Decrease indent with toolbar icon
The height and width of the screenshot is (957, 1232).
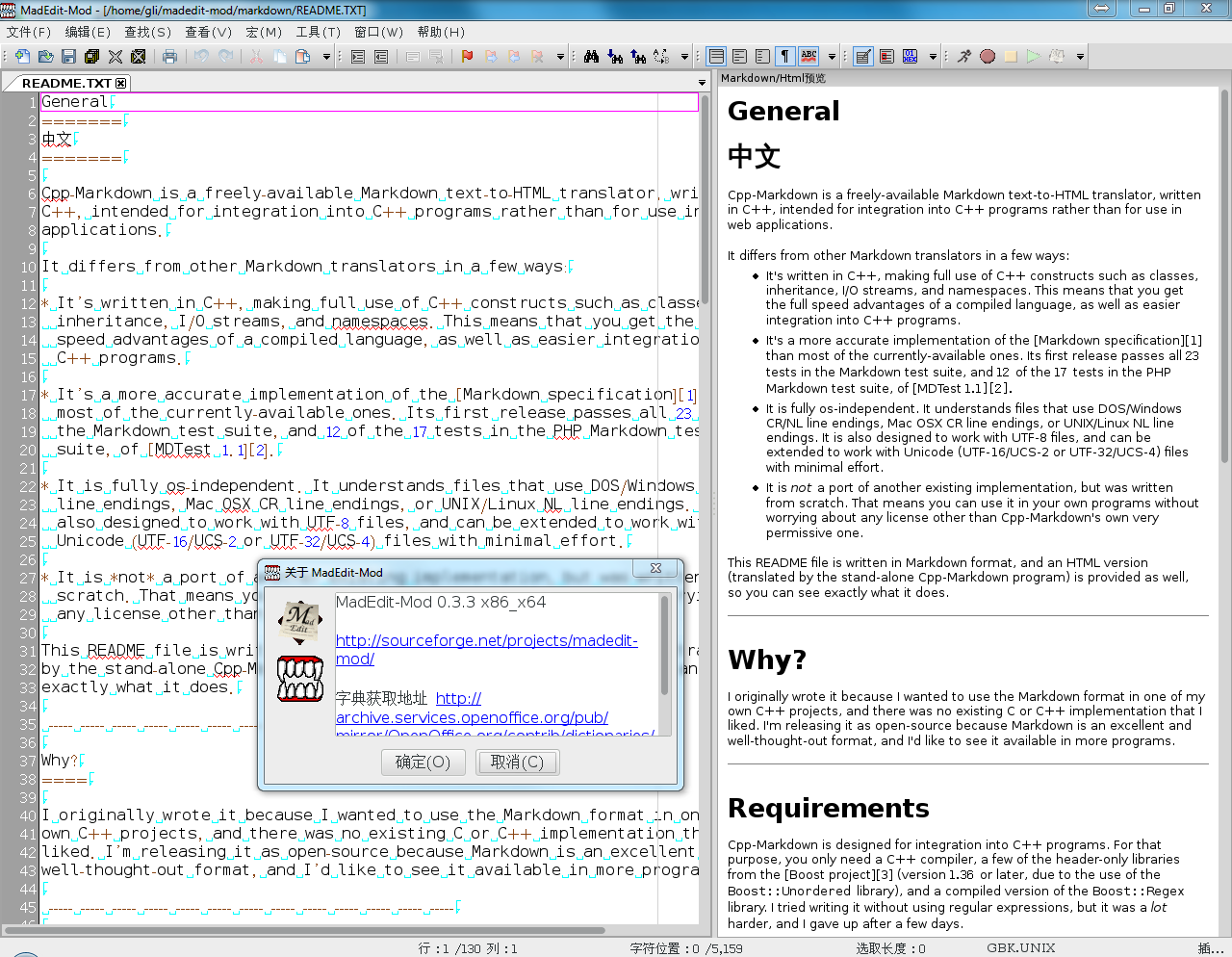(x=381, y=57)
